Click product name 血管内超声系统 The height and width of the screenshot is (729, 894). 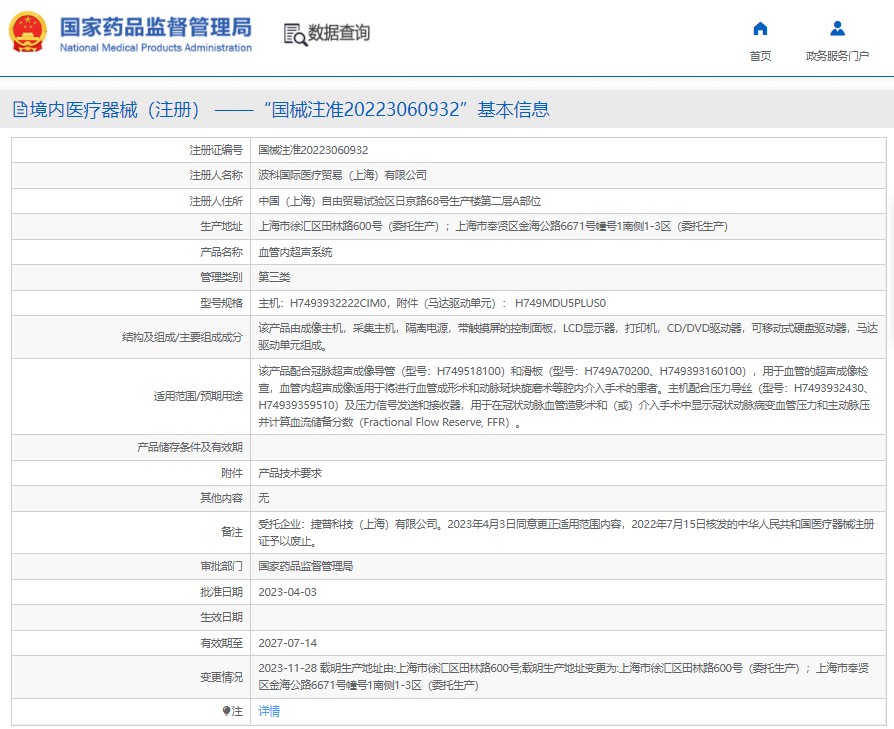(295, 252)
